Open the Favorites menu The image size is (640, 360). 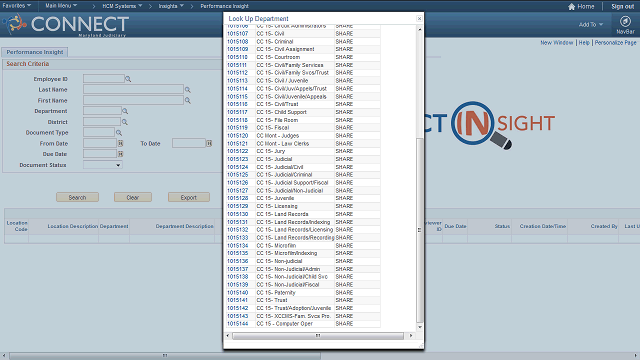(16, 6)
